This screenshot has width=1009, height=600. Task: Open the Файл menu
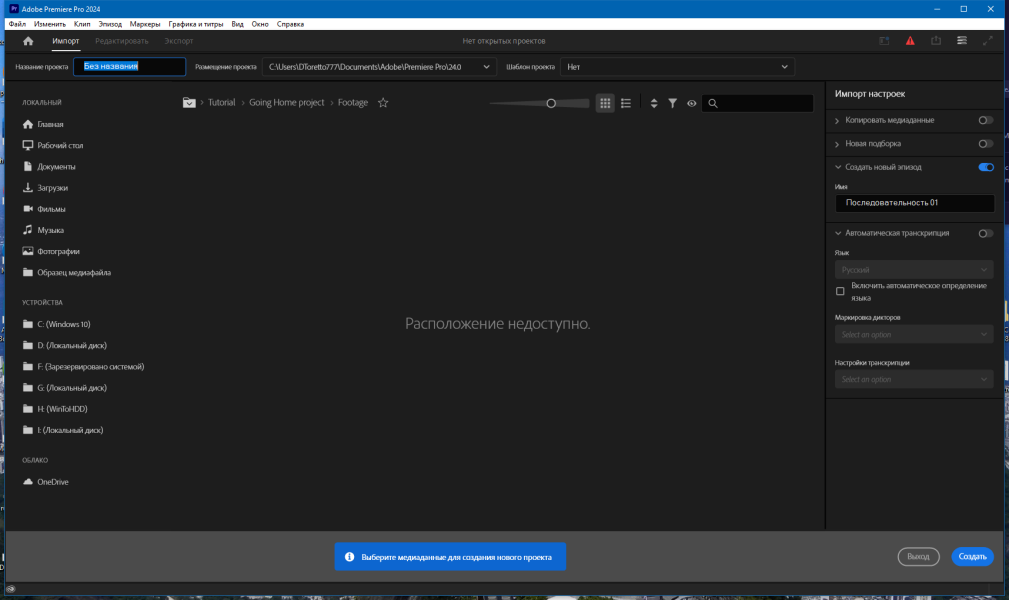coord(17,24)
